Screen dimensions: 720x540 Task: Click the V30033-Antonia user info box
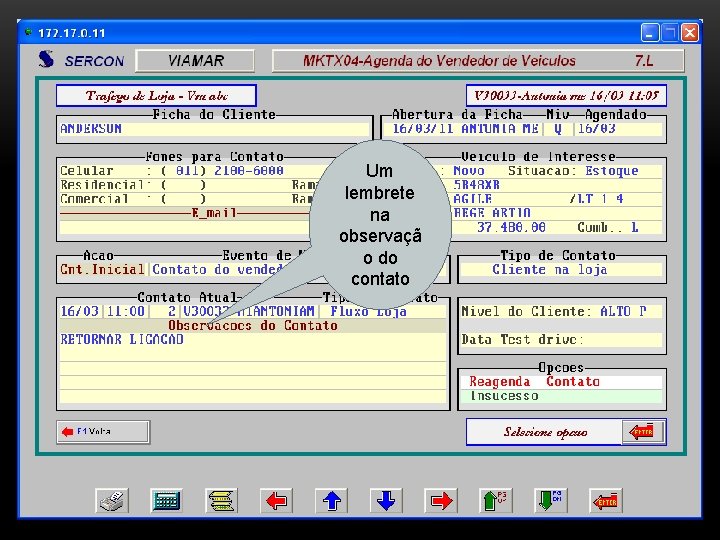tap(566, 96)
